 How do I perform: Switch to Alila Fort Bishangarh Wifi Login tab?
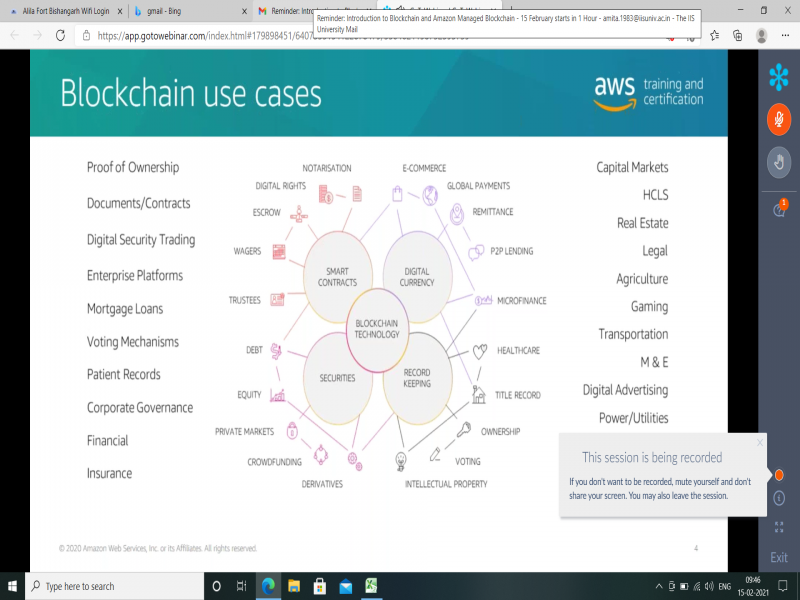pyautogui.click(x=60, y=11)
